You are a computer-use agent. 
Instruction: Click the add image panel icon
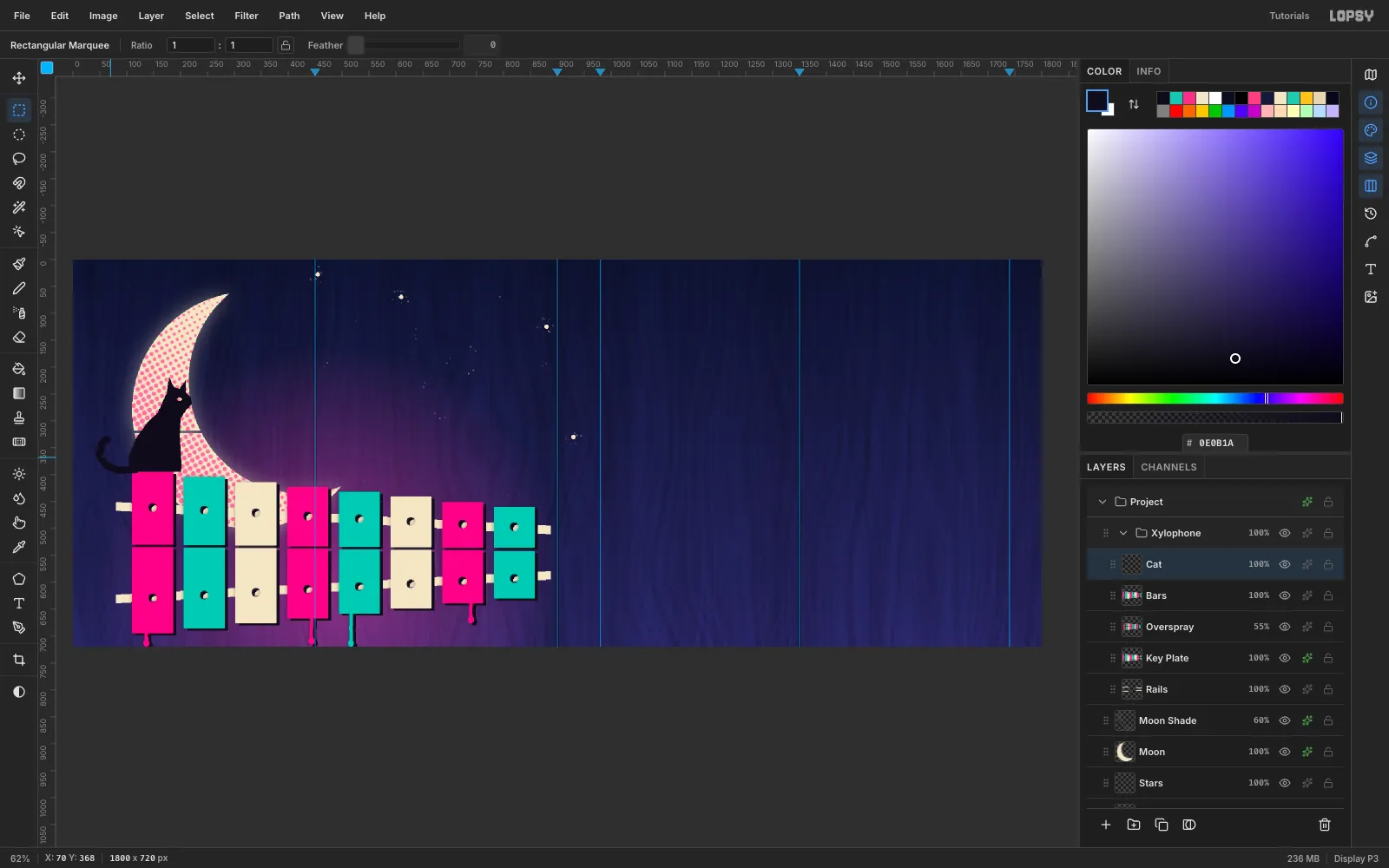pyautogui.click(x=1371, y=297)
